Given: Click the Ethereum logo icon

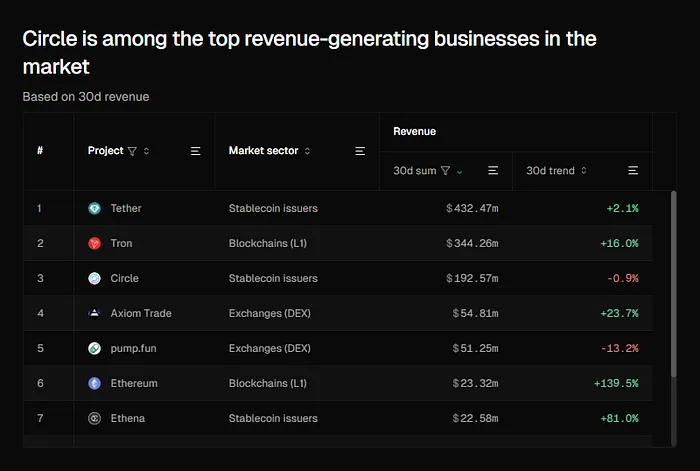Looking at the screenshot, I should click(94, 383).
